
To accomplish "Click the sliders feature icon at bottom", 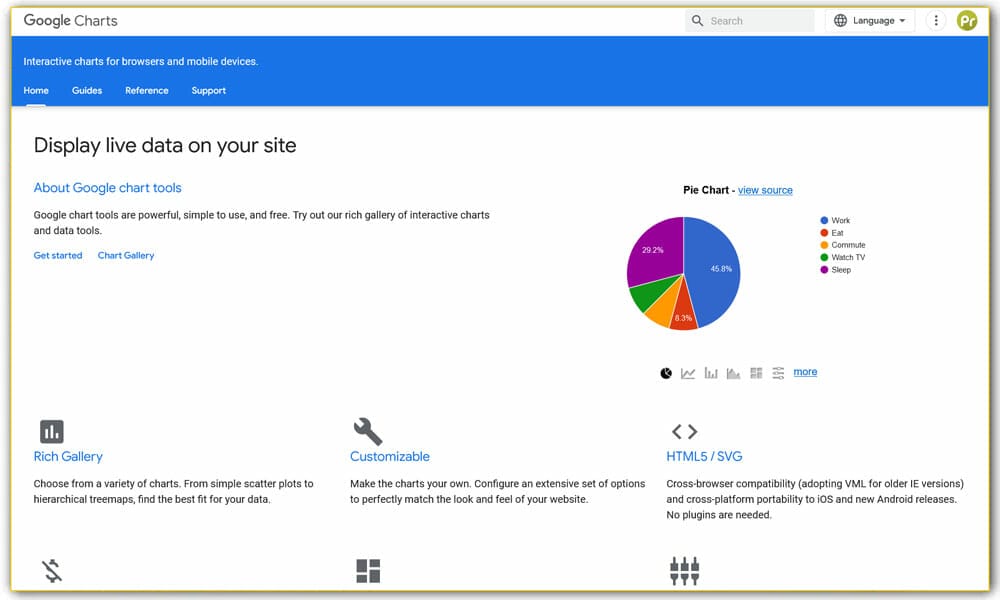I will (x=684, y=570).
